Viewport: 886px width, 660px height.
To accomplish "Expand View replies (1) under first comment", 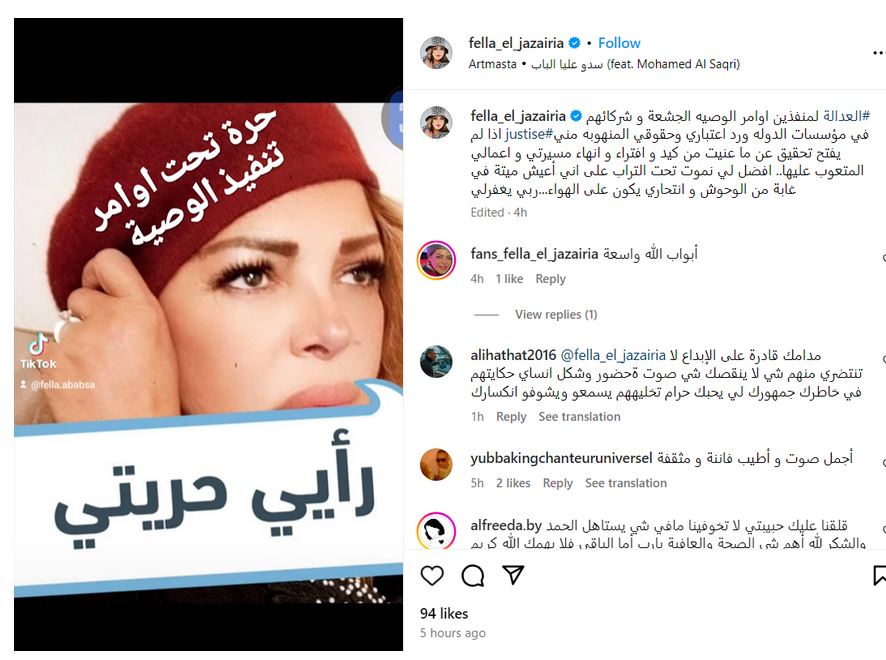I will tap(555, 314).
